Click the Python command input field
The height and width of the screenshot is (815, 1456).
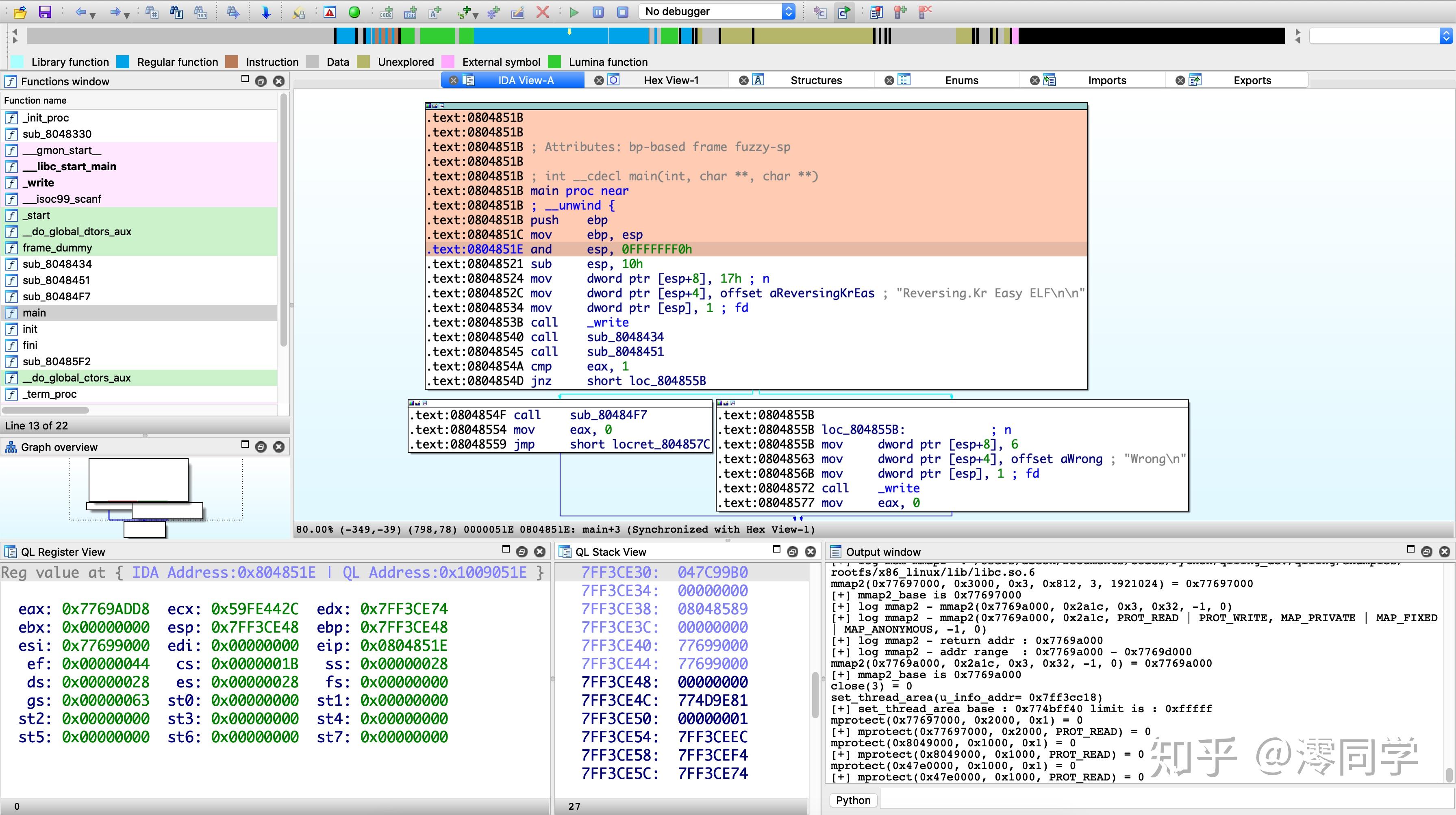coord(1164,800)
